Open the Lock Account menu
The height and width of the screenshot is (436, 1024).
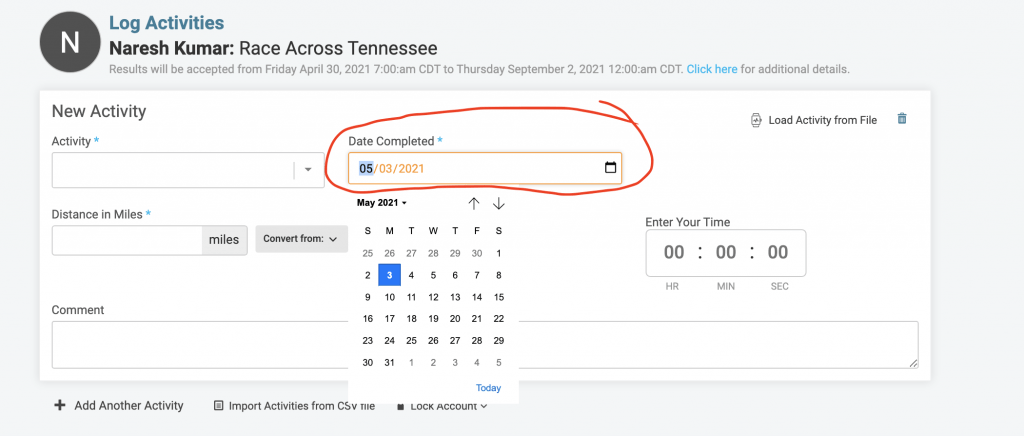point(442,406)
